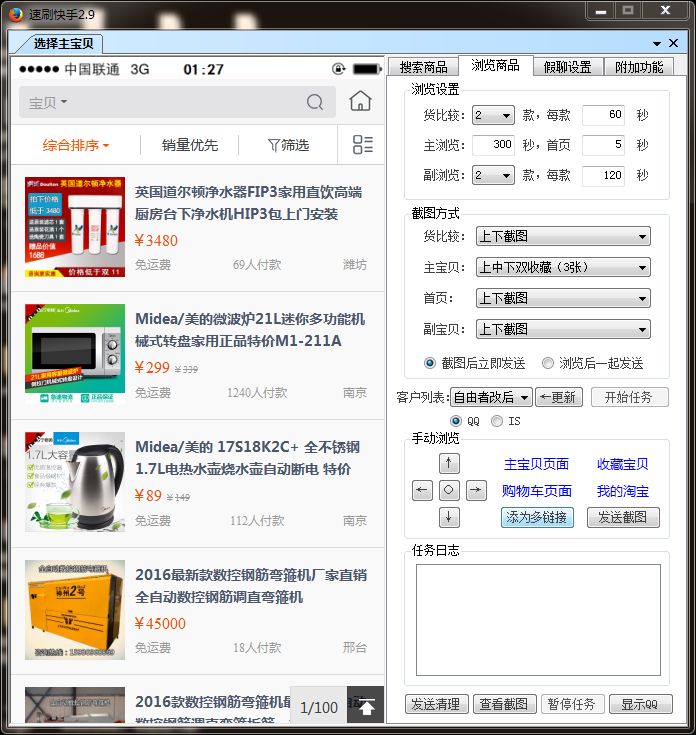Open 收藏宝贝 link
696x735 pixels.
coord(622,464)
